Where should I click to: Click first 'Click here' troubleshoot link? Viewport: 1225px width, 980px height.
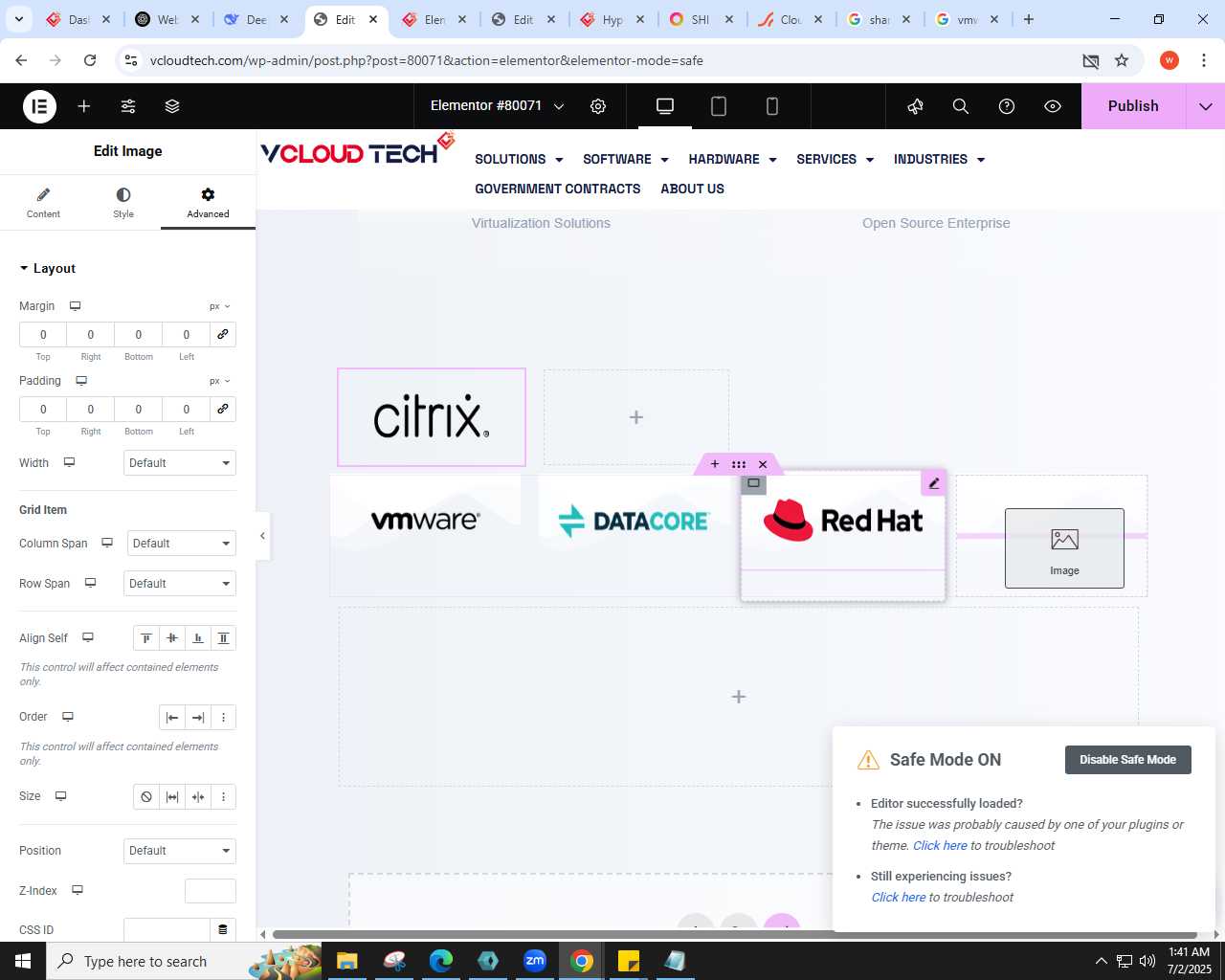coord(940,845)
